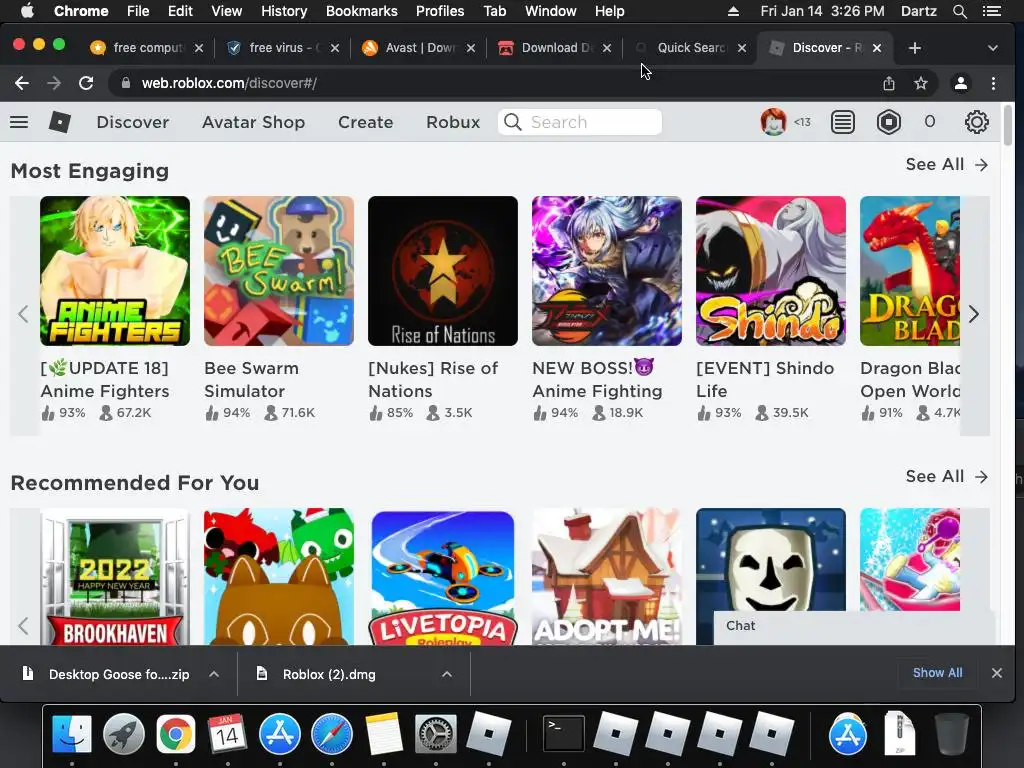Open Chrome's three-dot menu

(993, 83)
